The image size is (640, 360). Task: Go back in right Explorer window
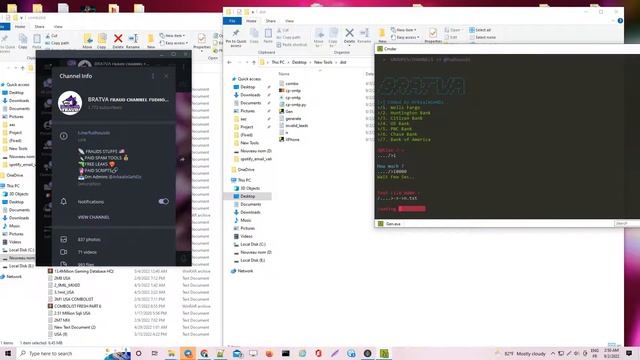[x=230, y=62]
